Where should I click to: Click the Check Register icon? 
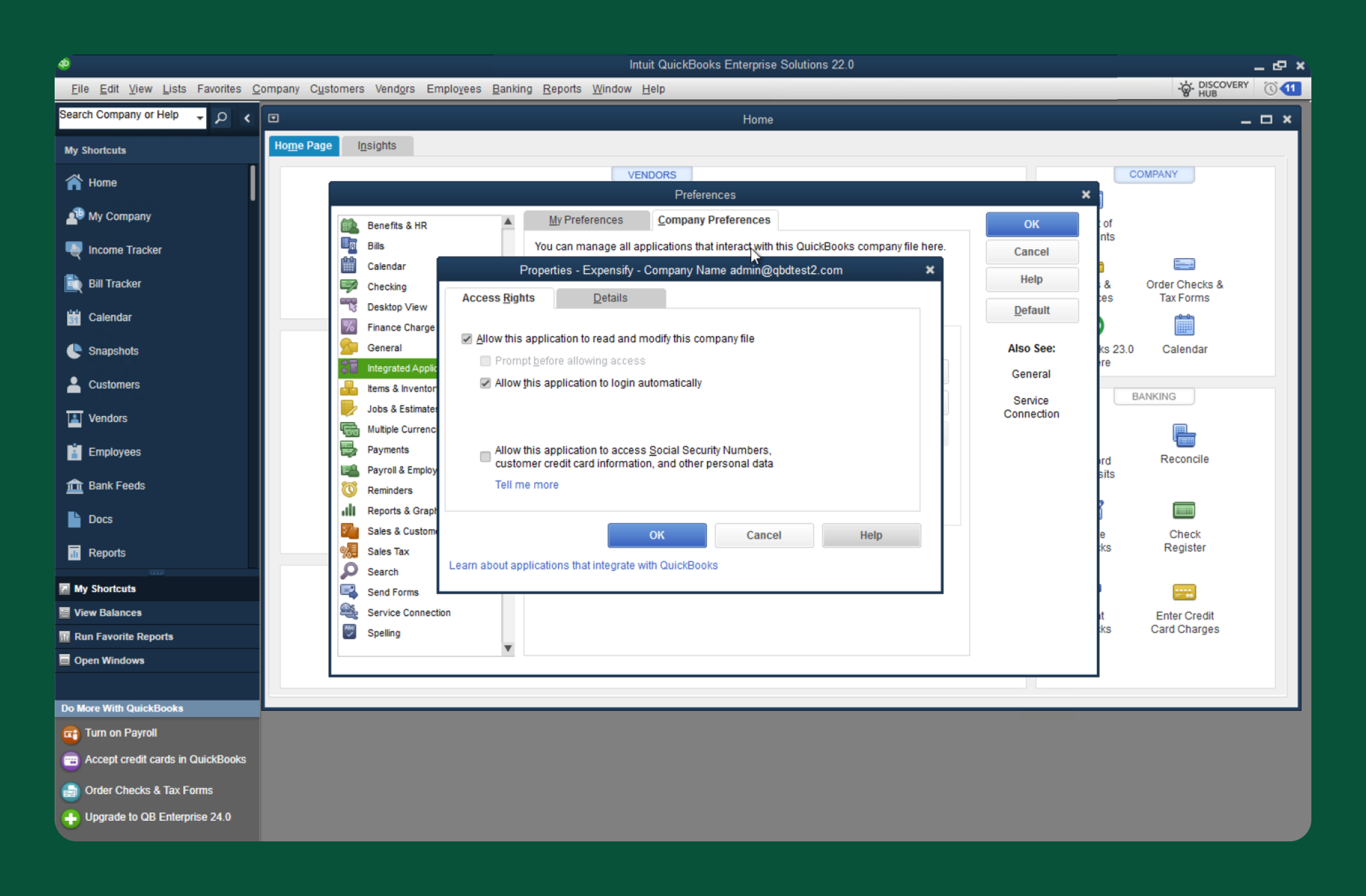(1183, 511)
